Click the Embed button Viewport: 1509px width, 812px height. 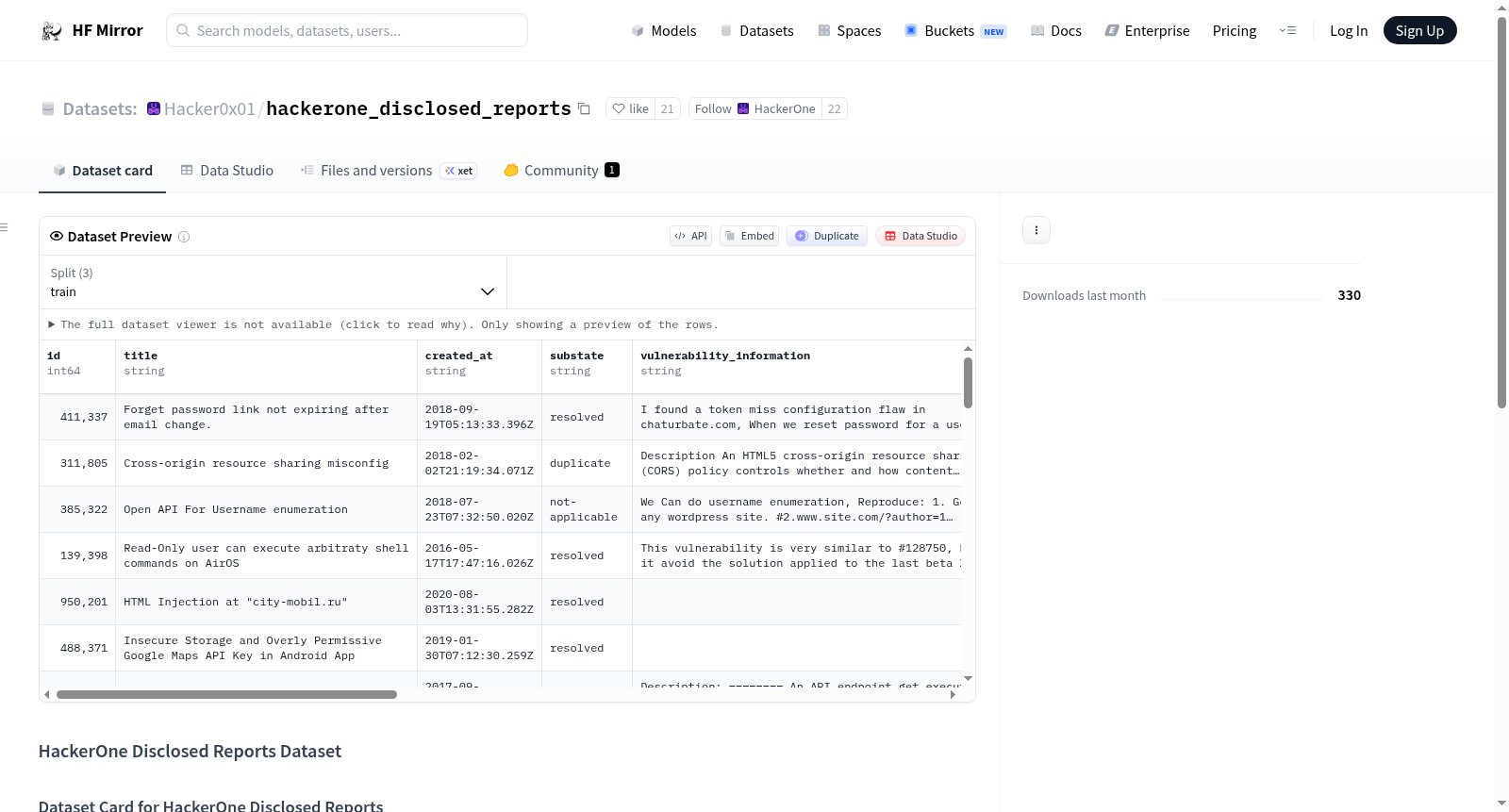(749, 237)
